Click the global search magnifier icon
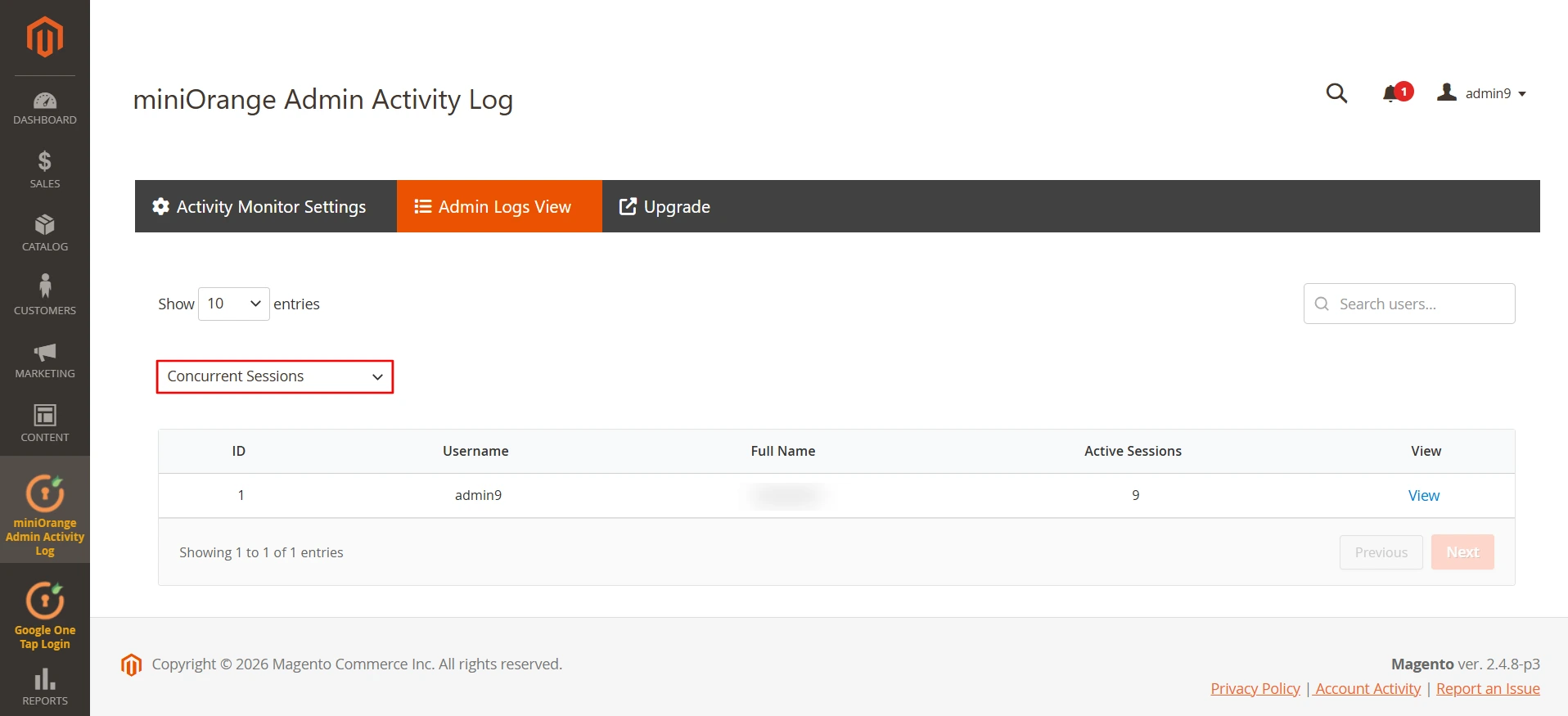 coord(1336,93)
